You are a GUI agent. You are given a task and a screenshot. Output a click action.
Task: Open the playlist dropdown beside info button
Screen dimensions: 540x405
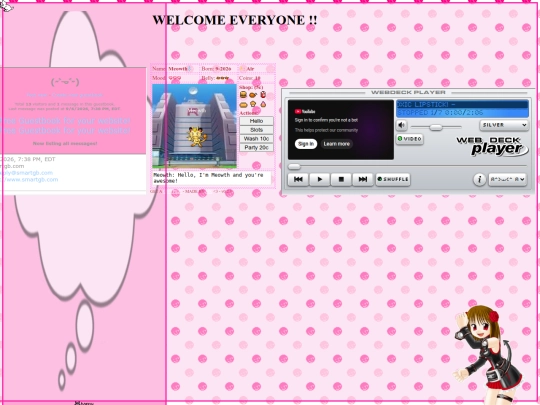tap(507, 179)
